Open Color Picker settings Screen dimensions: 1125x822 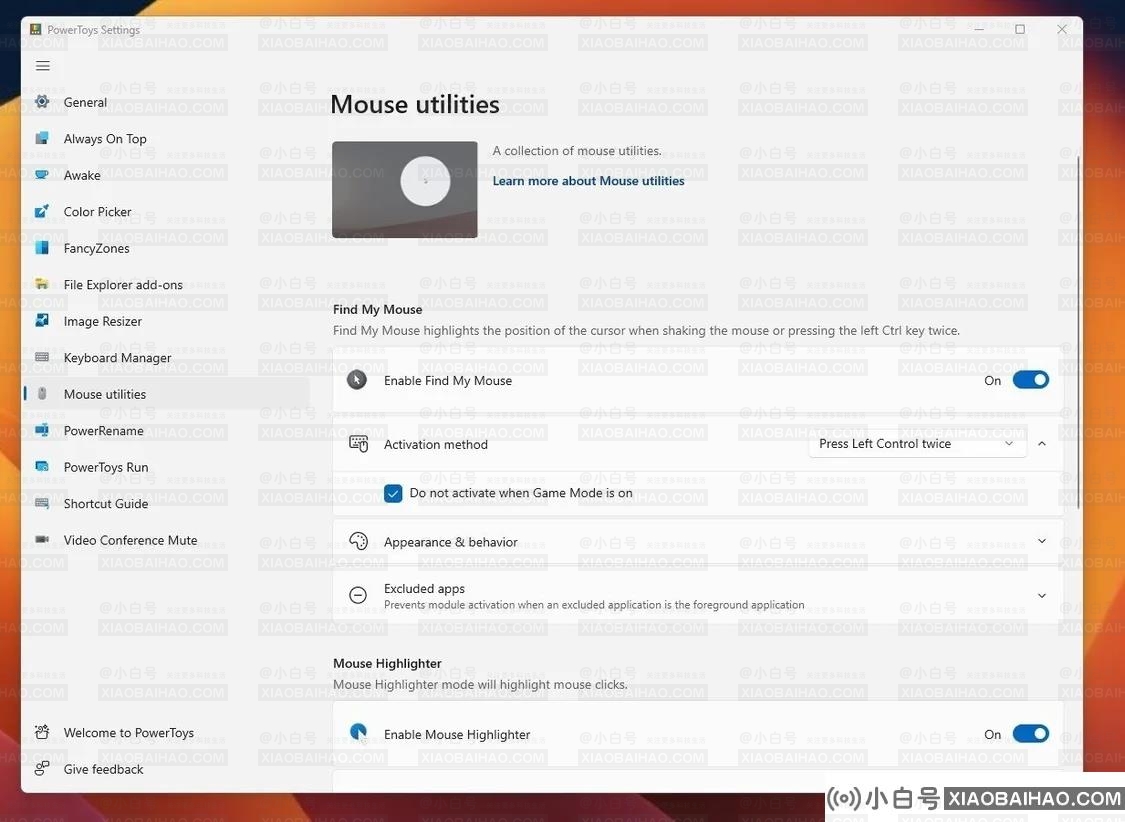[x=166, y=212]
